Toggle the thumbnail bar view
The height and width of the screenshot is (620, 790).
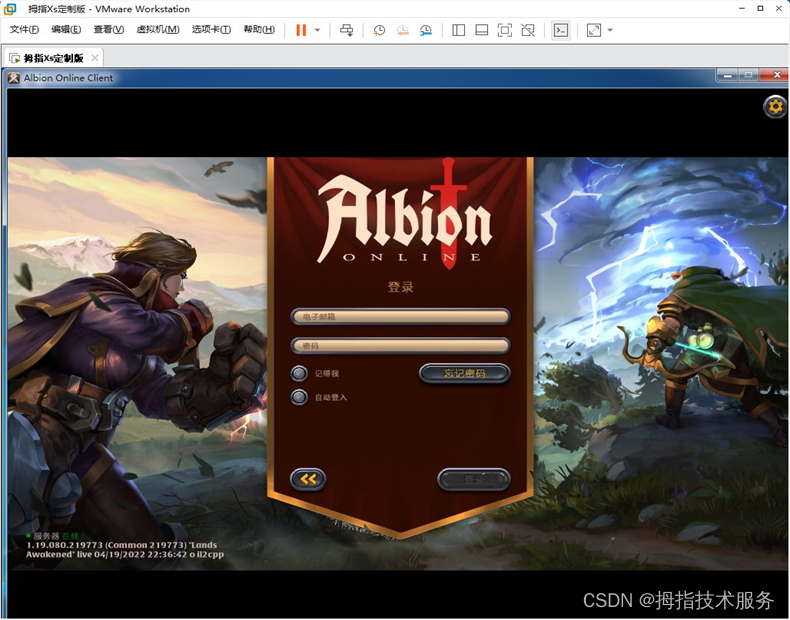coord(482,30)
